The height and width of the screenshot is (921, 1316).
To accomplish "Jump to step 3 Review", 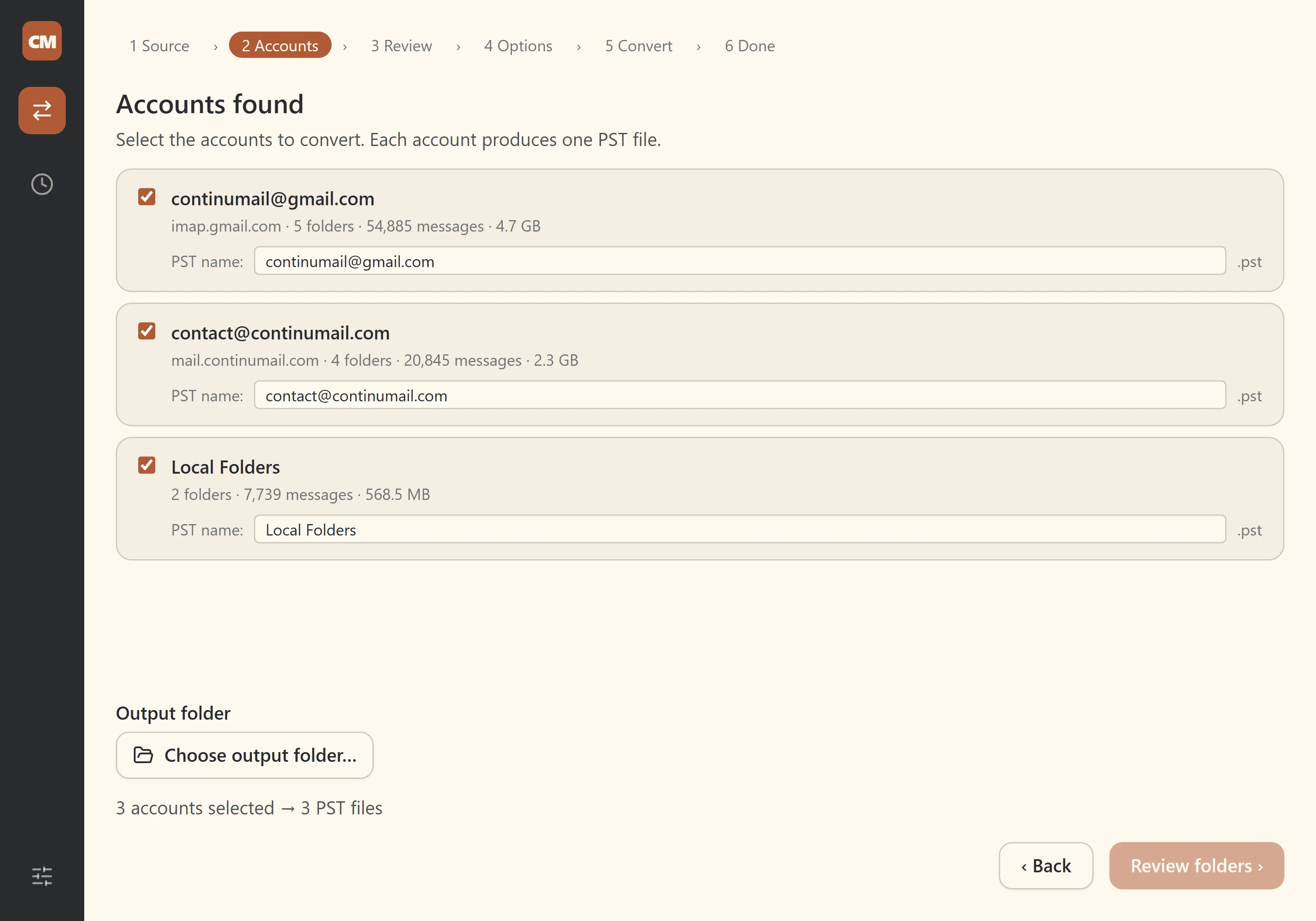I will tap(401, 45).
